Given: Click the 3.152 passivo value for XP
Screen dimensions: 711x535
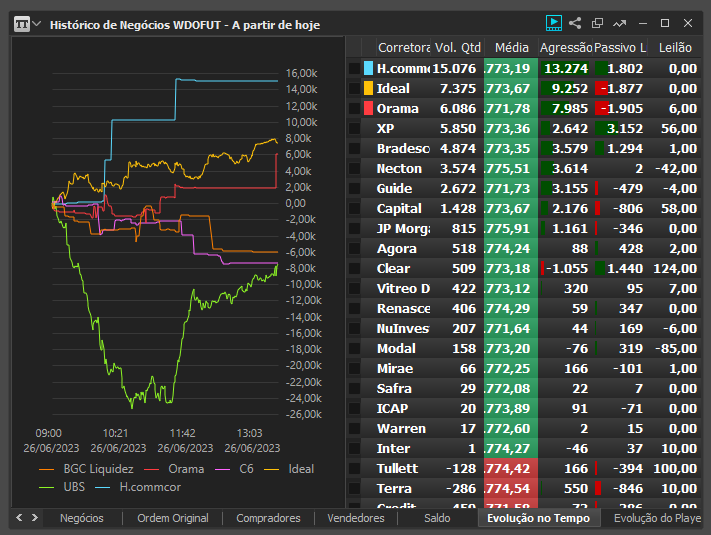Looking at the screenshot, I should tap(624, 129).
